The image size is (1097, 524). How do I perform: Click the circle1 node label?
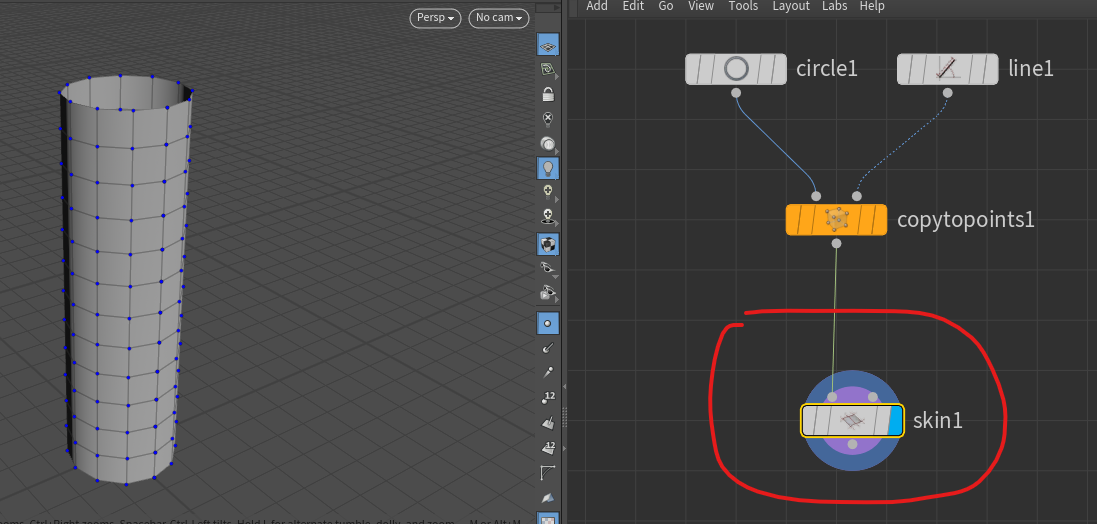826,69
